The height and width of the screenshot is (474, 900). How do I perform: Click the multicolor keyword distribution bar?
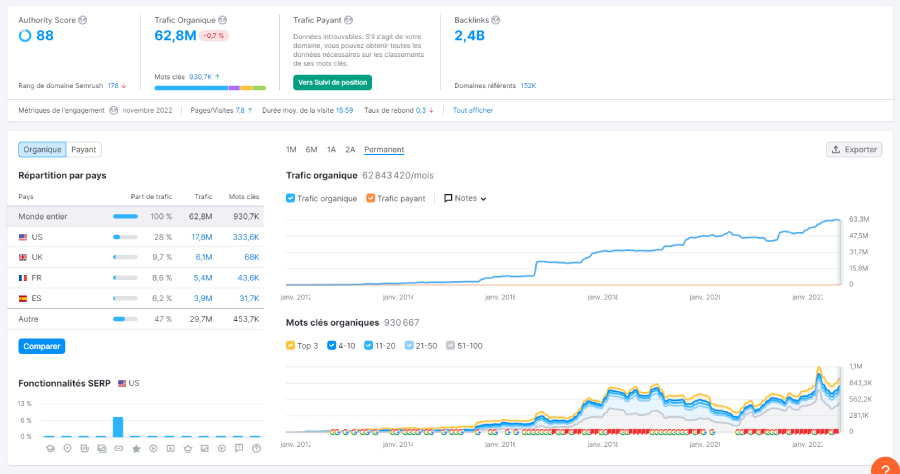pyautogui.click(x=210, y=88)
